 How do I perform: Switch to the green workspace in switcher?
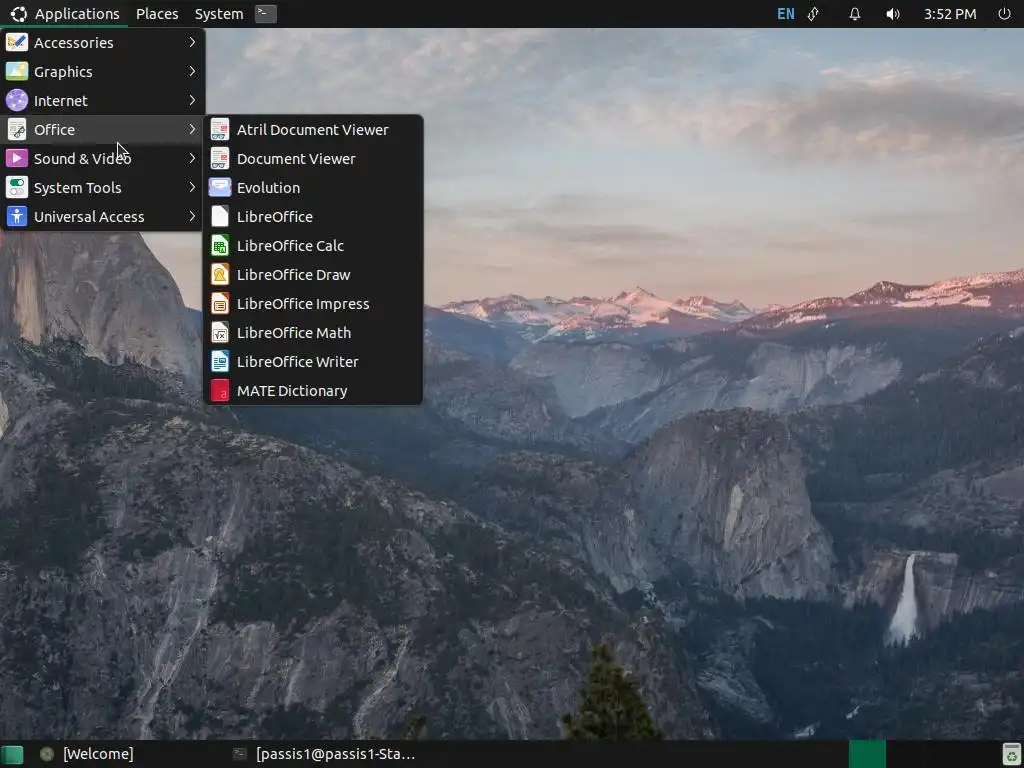[x=867, y=754]
